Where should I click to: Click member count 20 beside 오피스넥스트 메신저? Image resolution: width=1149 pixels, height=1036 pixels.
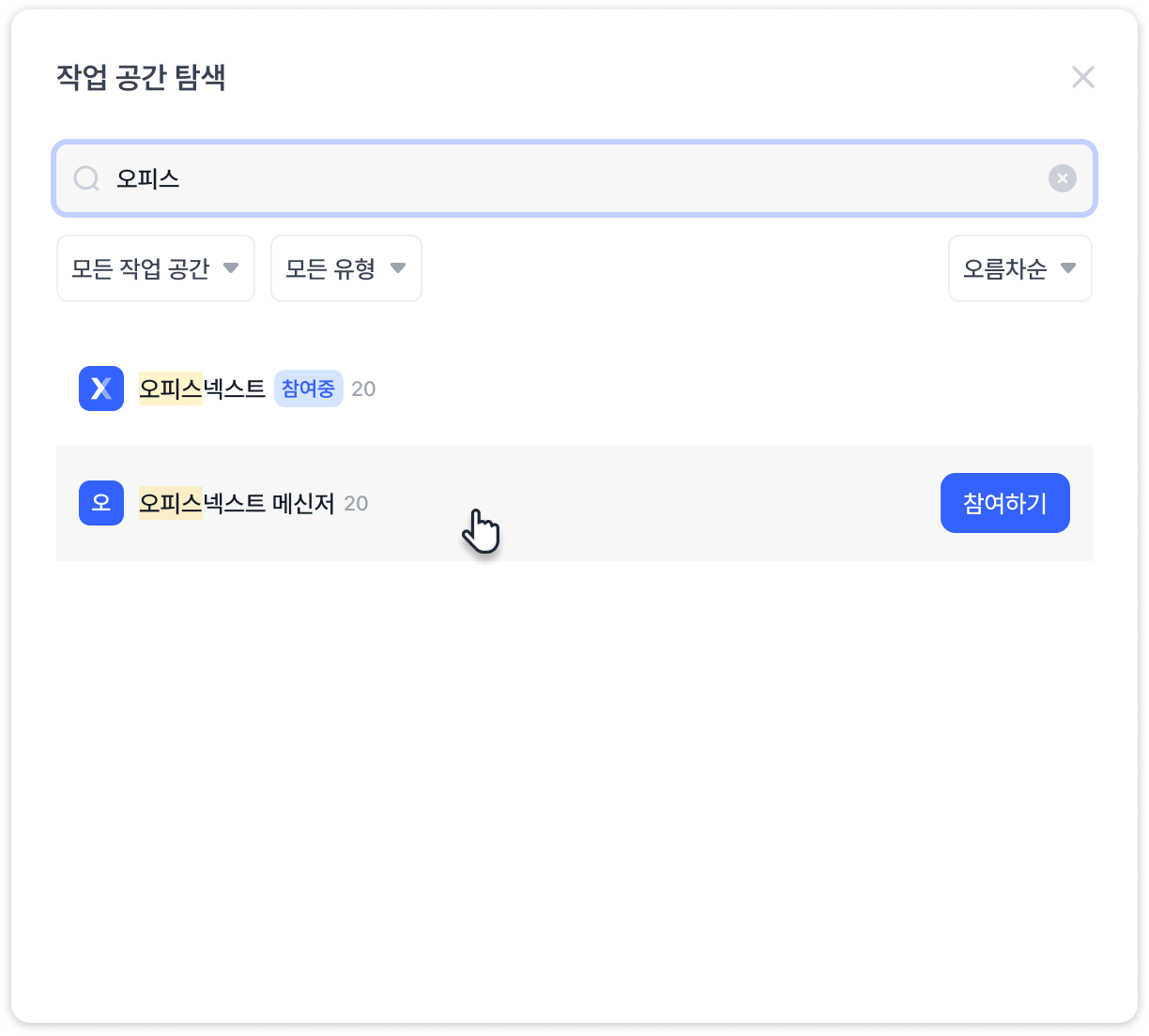[x=356, y=503]
